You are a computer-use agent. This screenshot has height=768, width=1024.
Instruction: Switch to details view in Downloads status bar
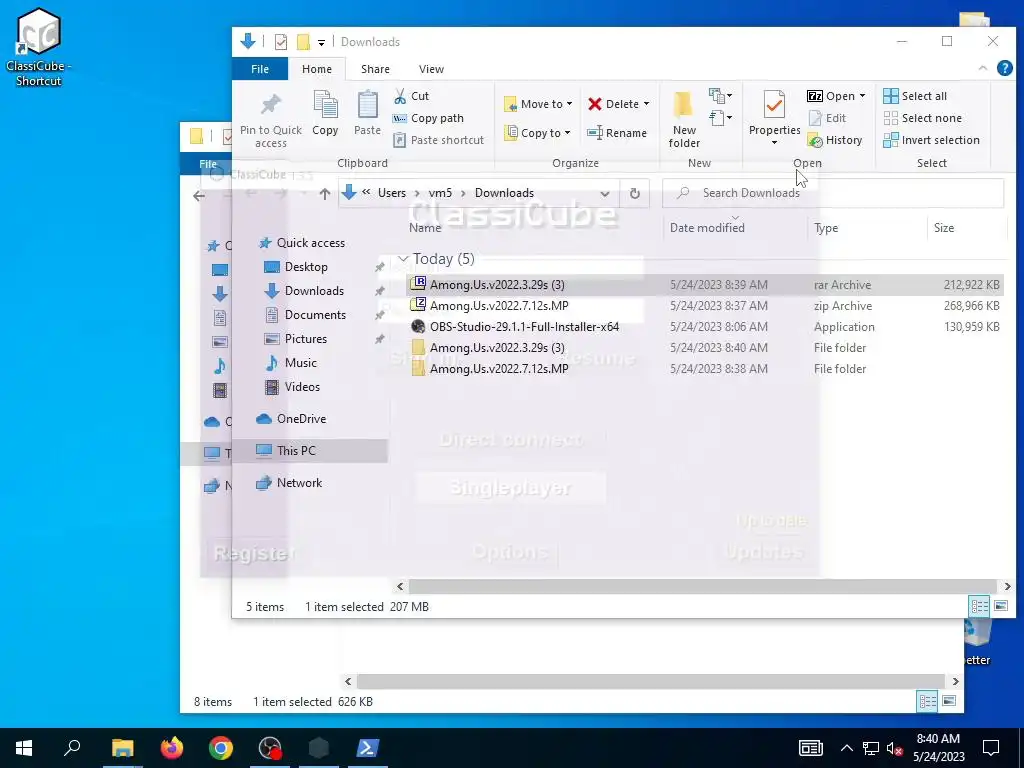979,606
